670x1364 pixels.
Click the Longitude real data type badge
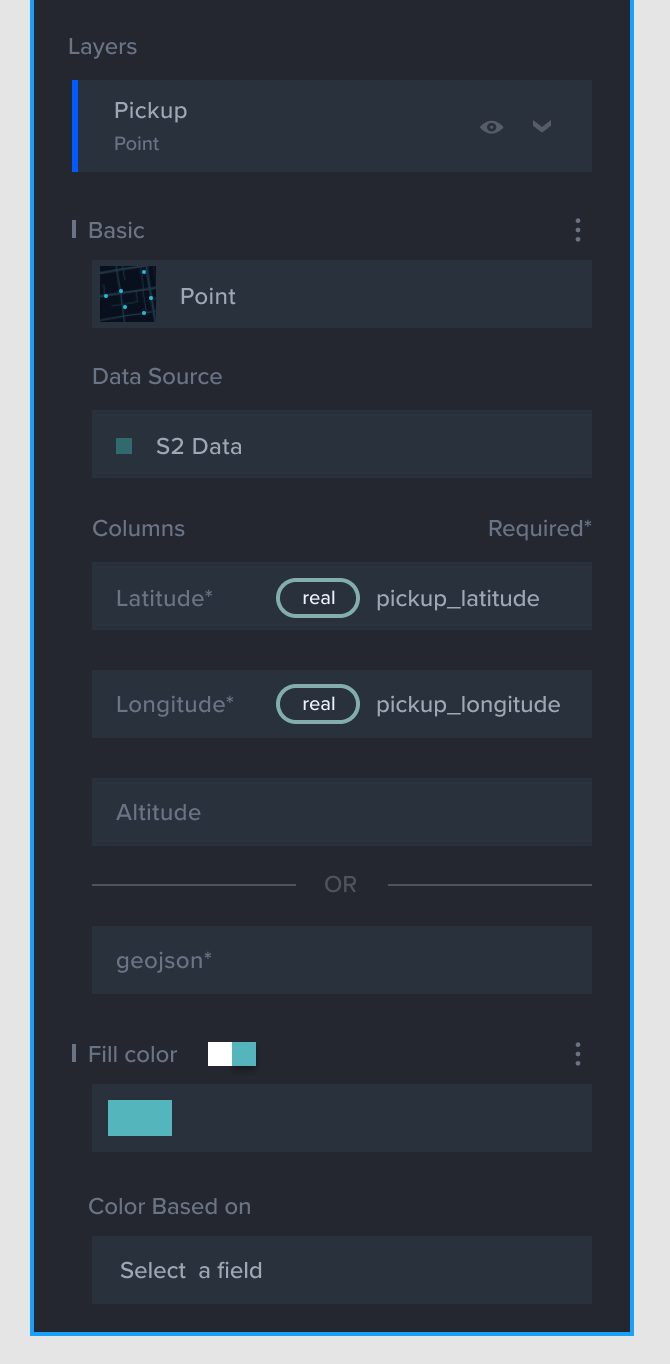point(317,704)
